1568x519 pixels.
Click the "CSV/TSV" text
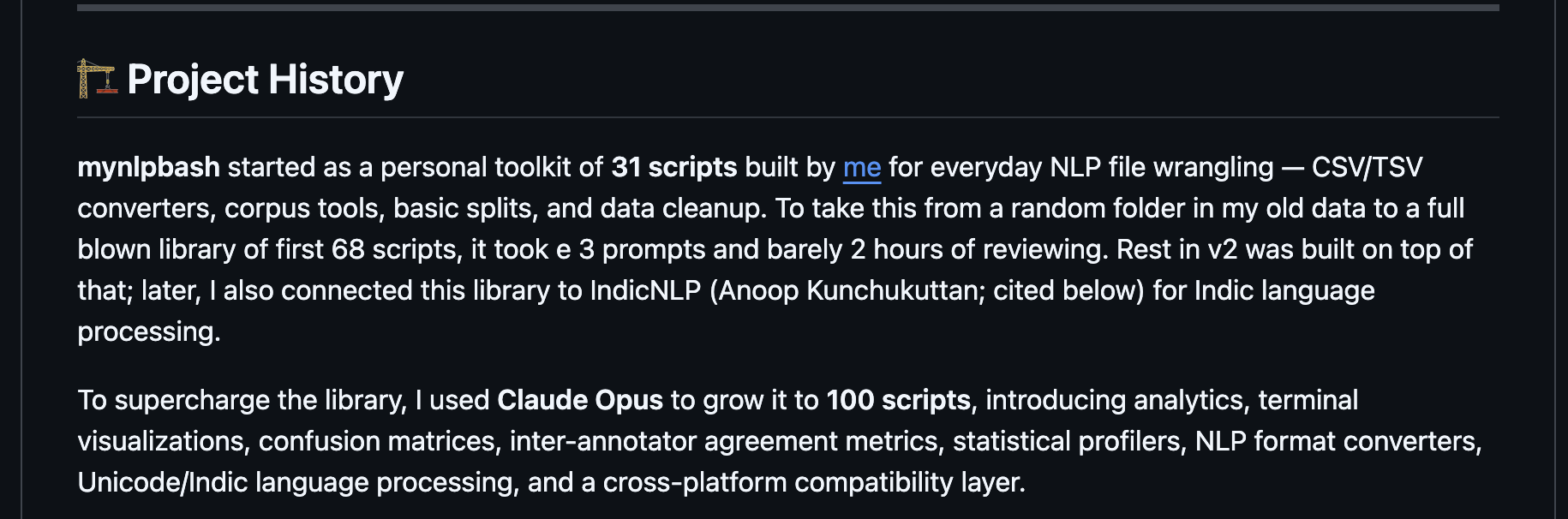1367,167
